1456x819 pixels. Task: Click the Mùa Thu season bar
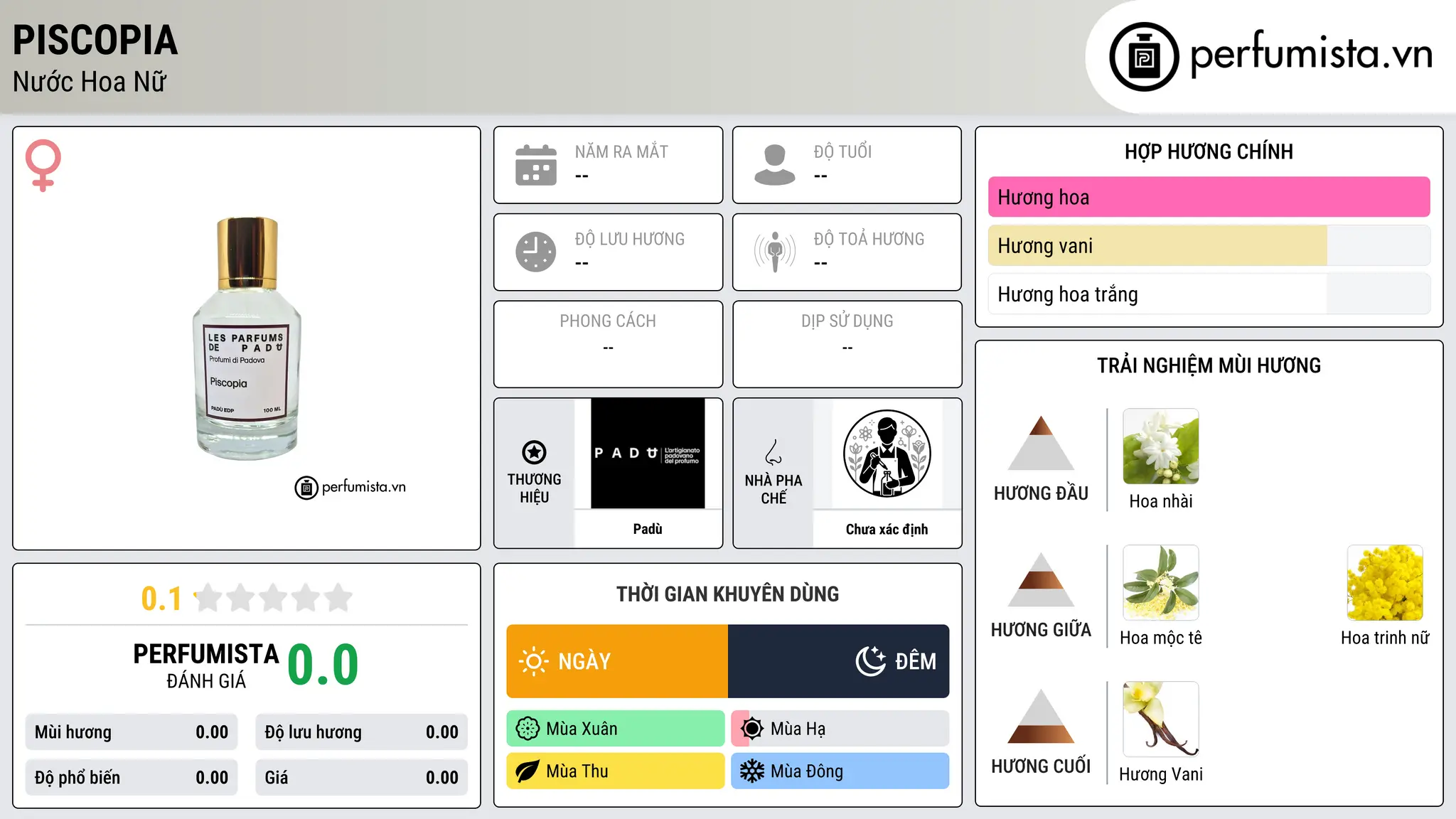(x=616, y=771)
